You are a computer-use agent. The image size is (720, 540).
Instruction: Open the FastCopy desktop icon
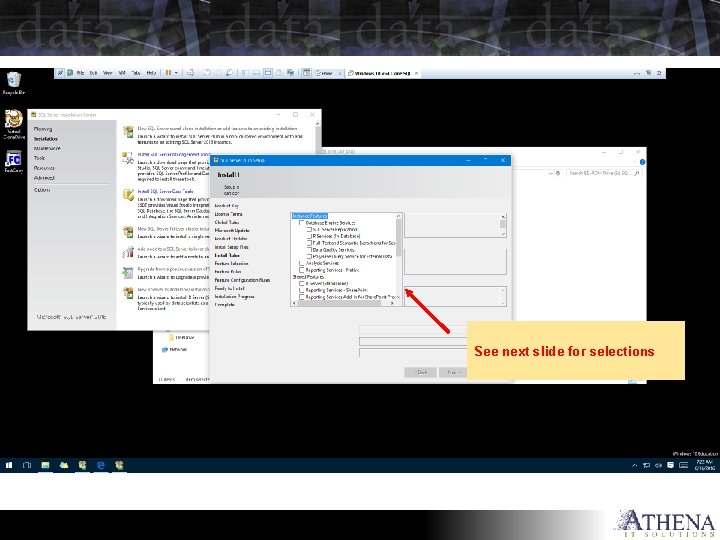pos(13,159)
